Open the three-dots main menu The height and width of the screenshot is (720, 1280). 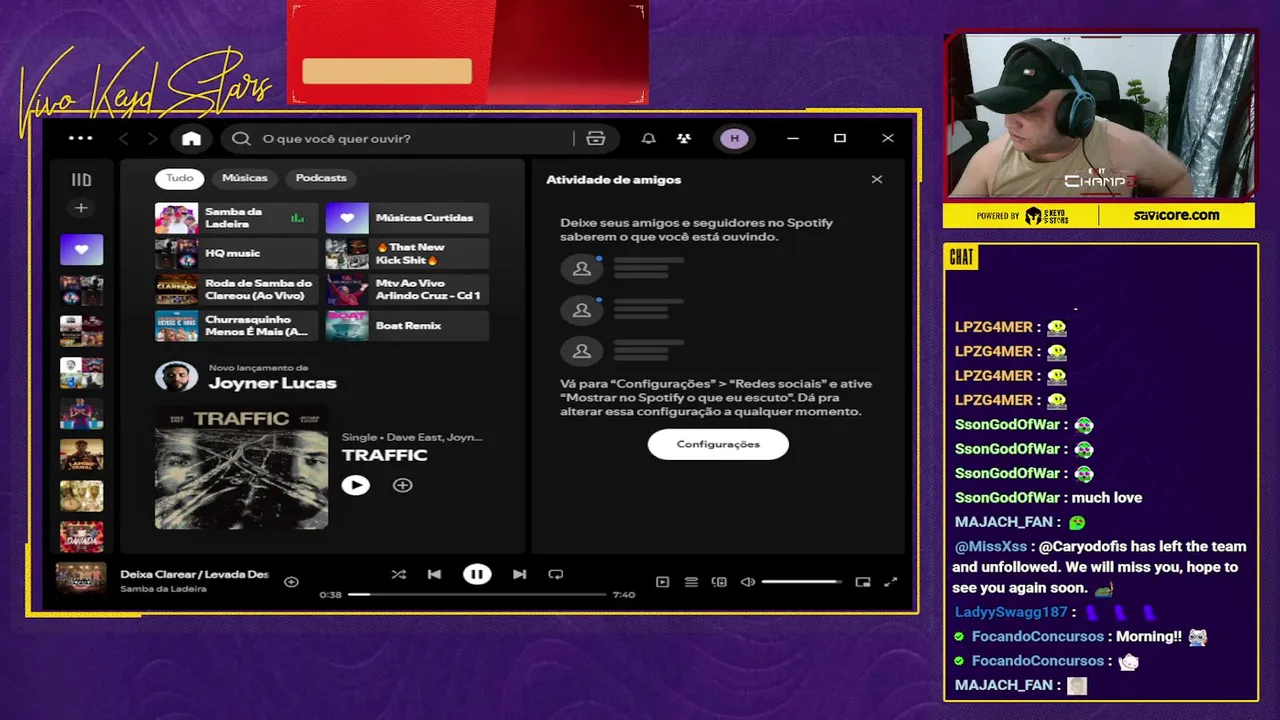pos(81,138)
